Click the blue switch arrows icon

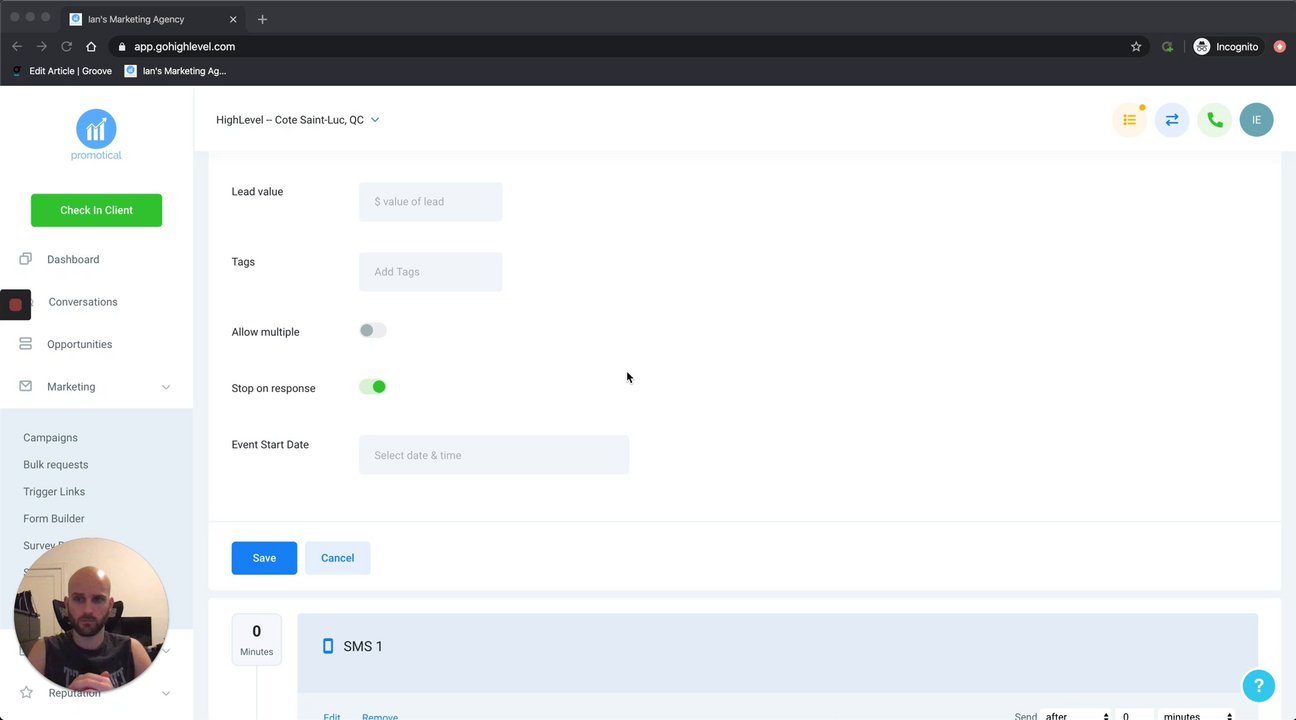point(1172,120)
